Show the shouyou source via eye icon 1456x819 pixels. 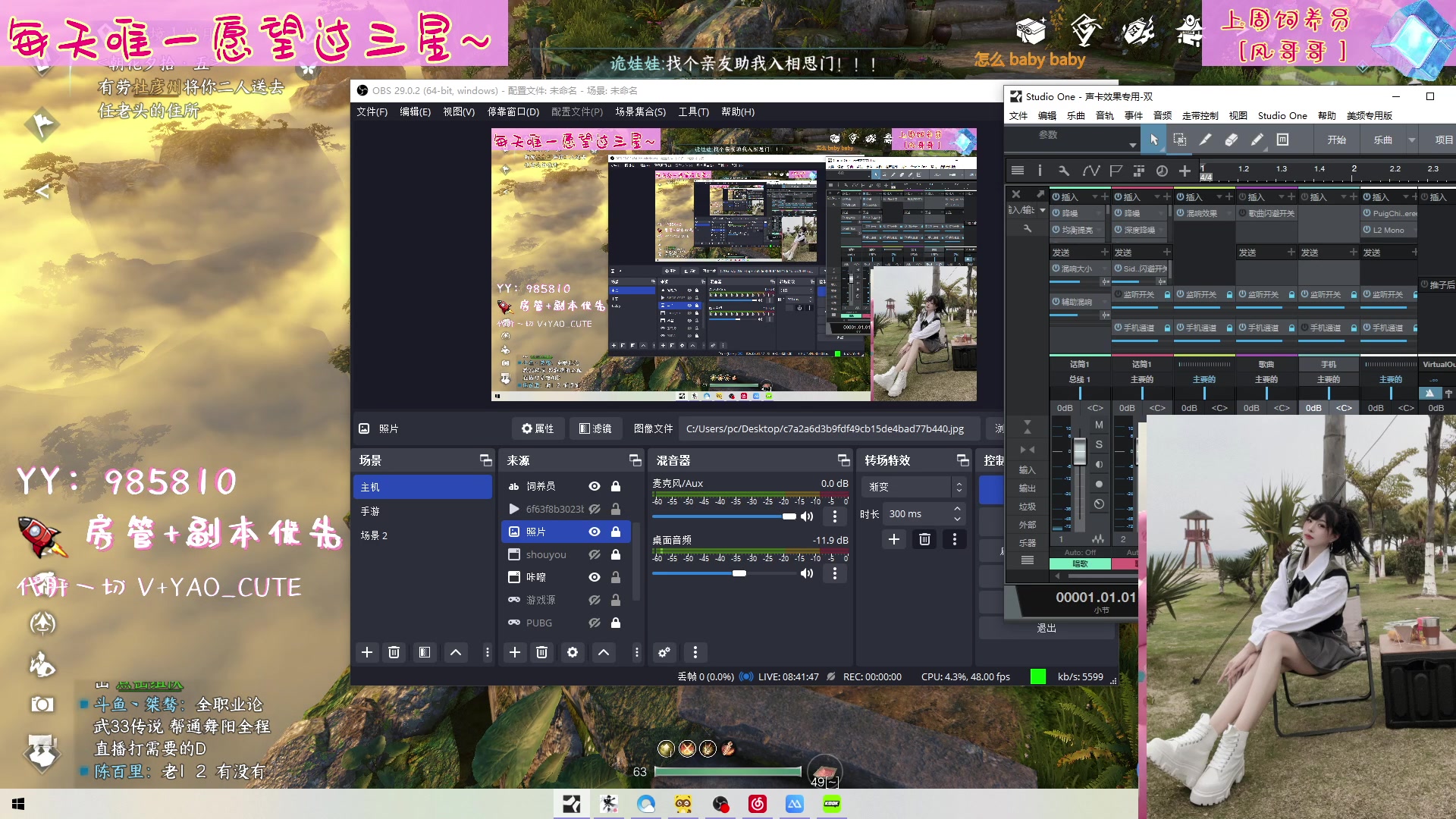[x=595, y=554]
